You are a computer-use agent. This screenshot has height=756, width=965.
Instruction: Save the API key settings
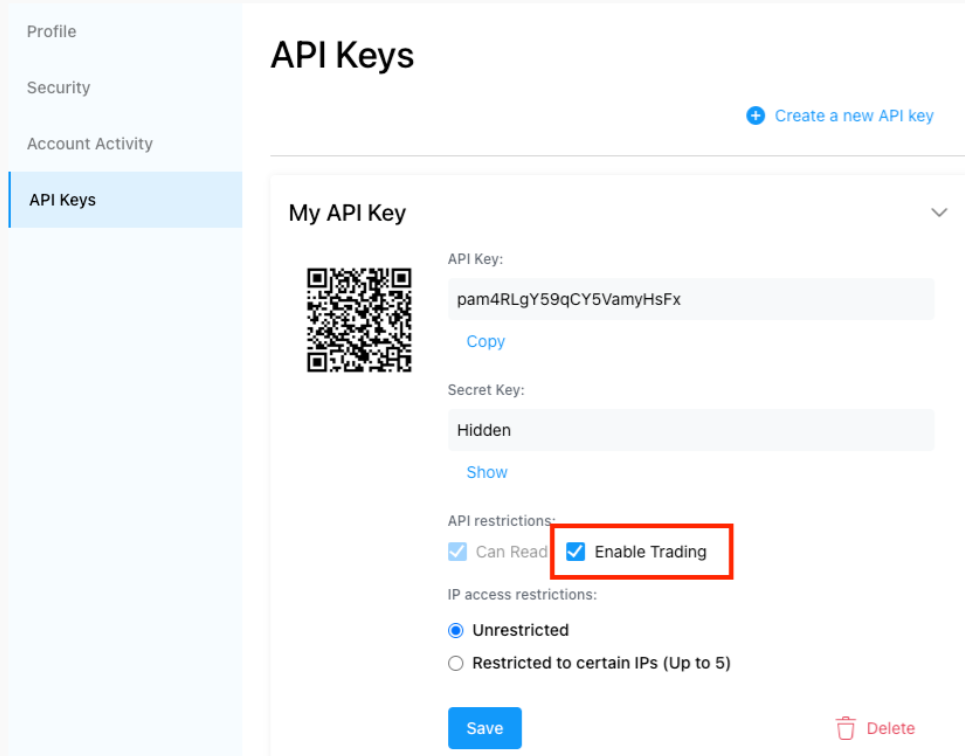coord(485,728)
